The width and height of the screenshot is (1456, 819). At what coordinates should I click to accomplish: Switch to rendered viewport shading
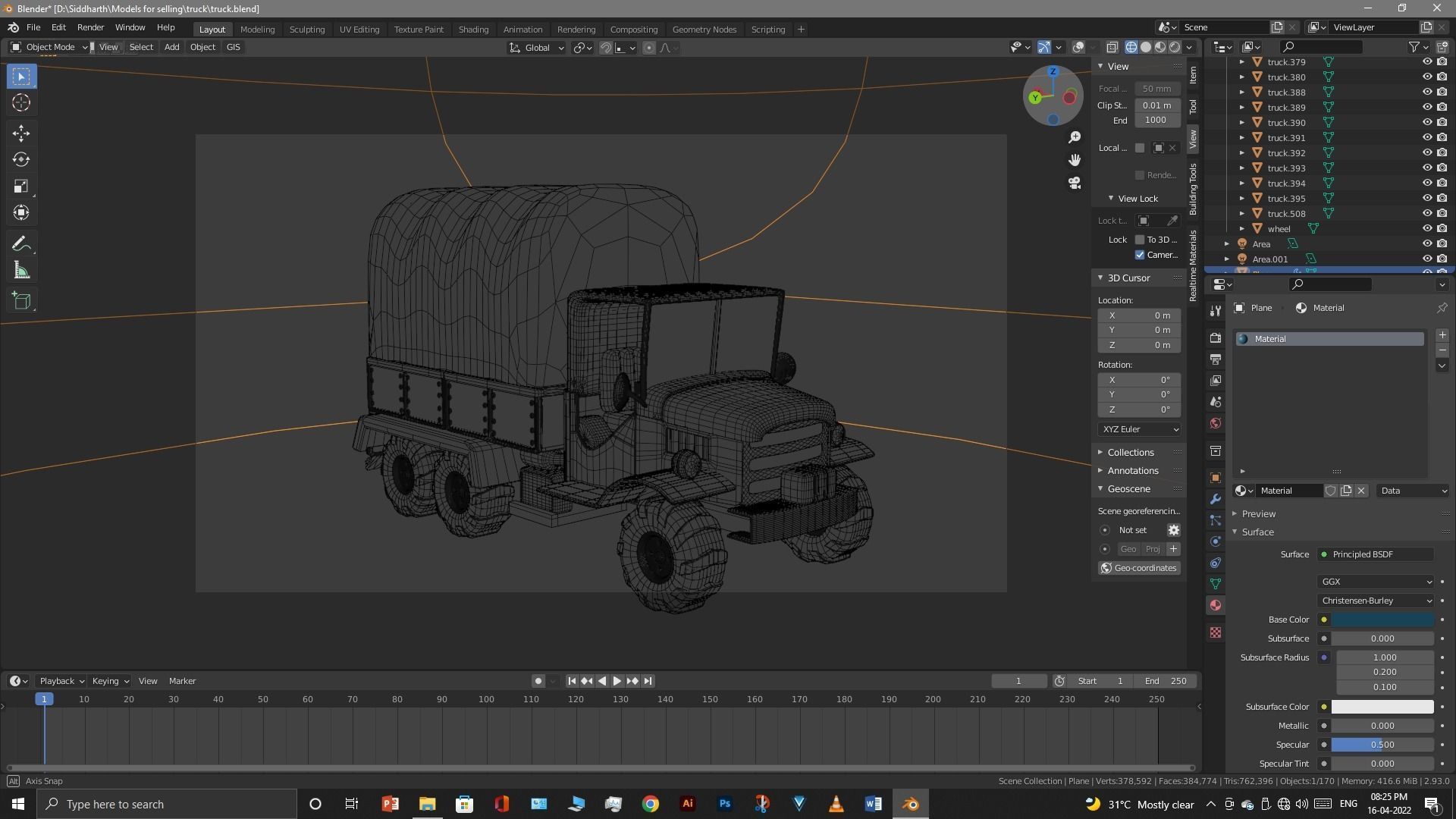point(1175,47)
